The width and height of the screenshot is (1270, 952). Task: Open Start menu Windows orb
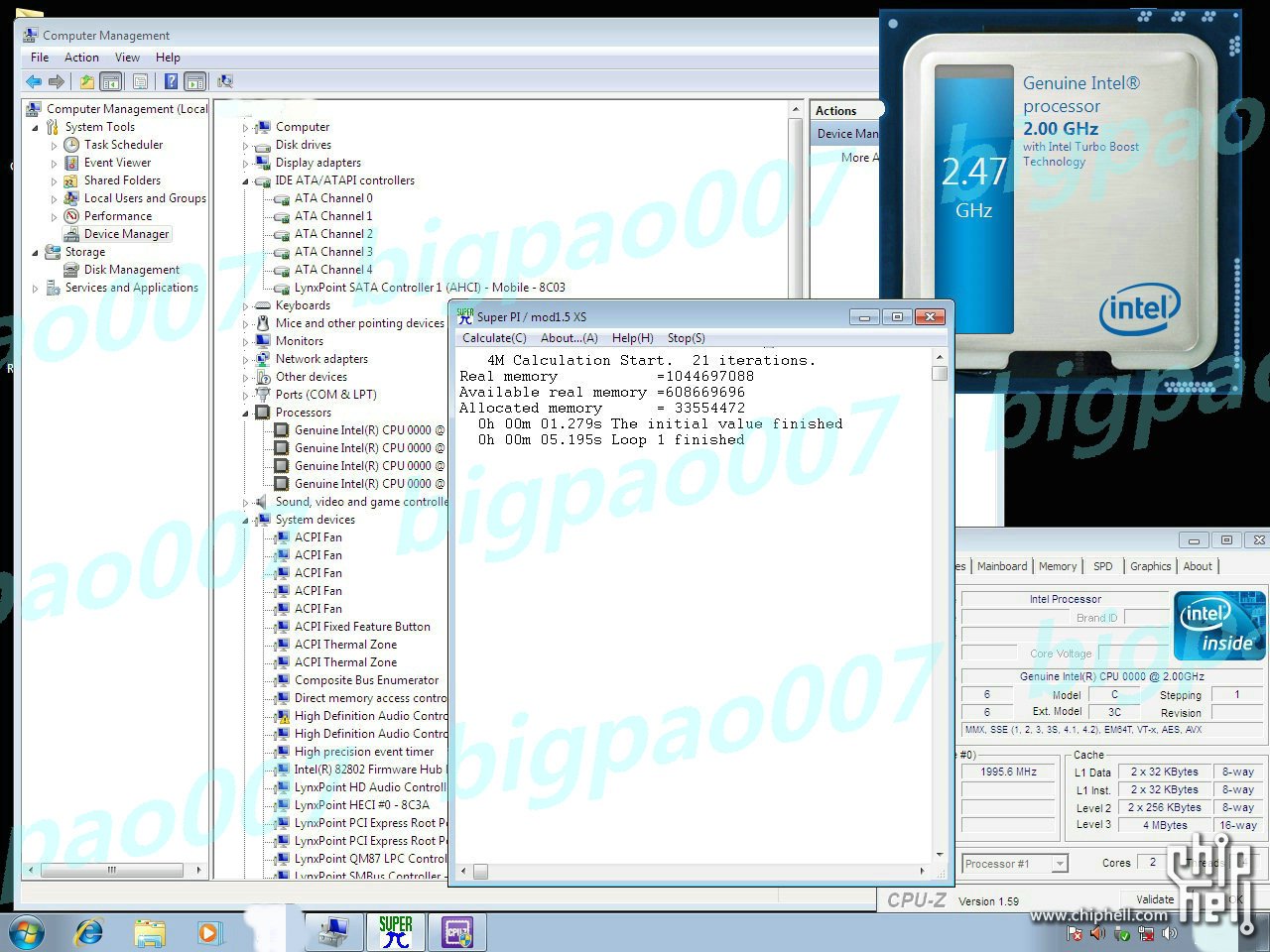coord(27,933)
